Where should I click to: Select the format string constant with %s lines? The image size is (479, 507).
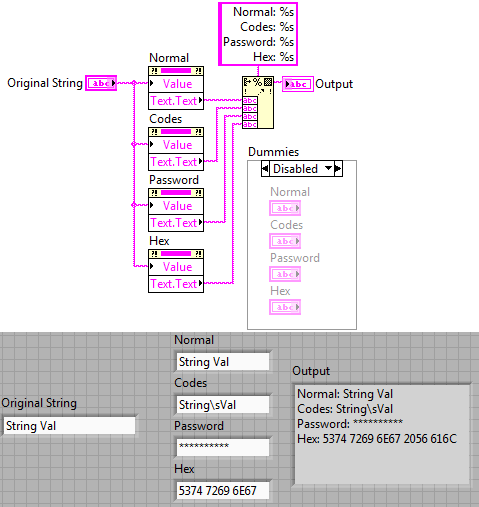(x=258, y=34)
